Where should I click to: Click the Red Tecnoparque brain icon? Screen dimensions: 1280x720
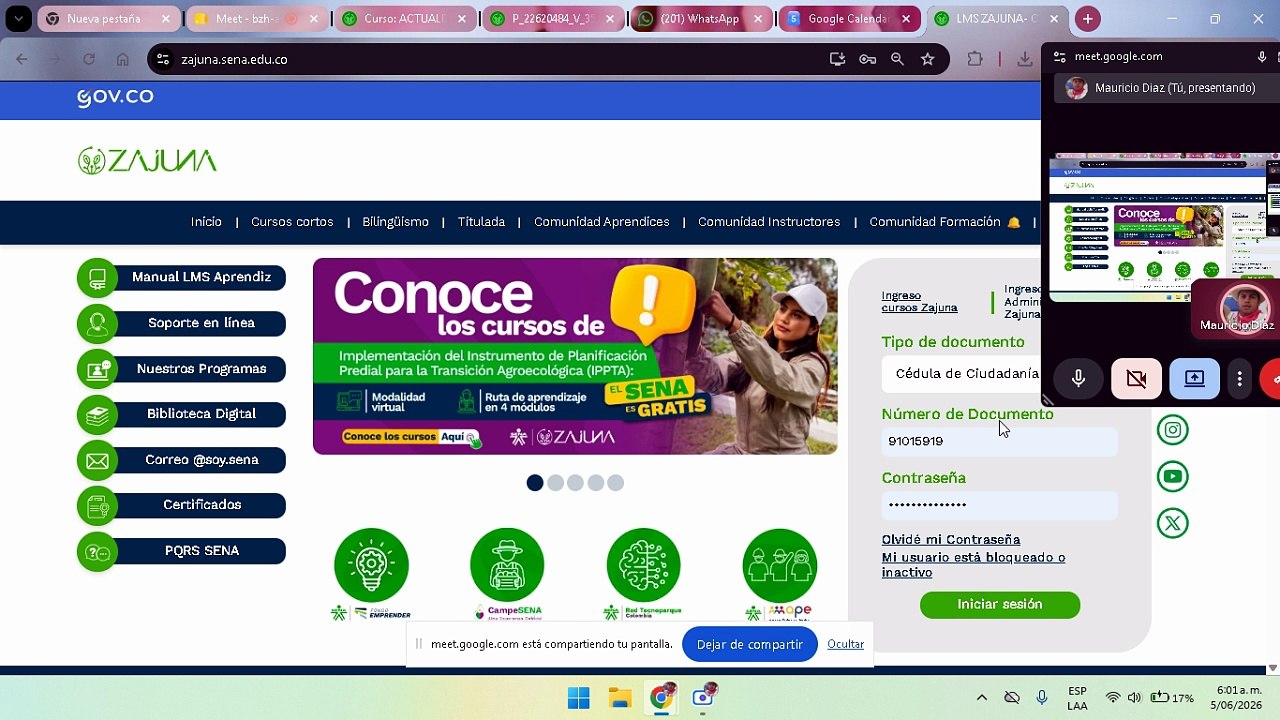click(643, 565)
